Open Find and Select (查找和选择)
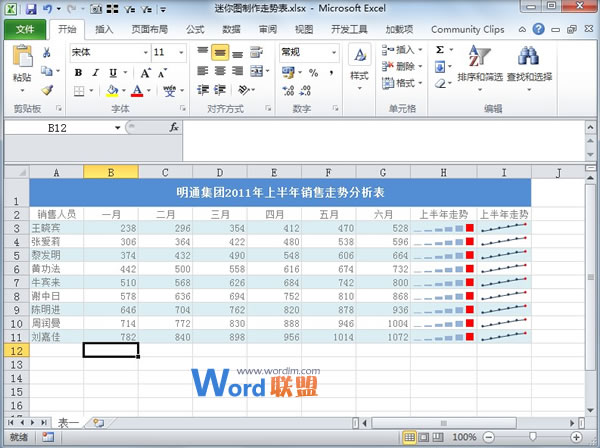600x448 pixels. (529, 65)
